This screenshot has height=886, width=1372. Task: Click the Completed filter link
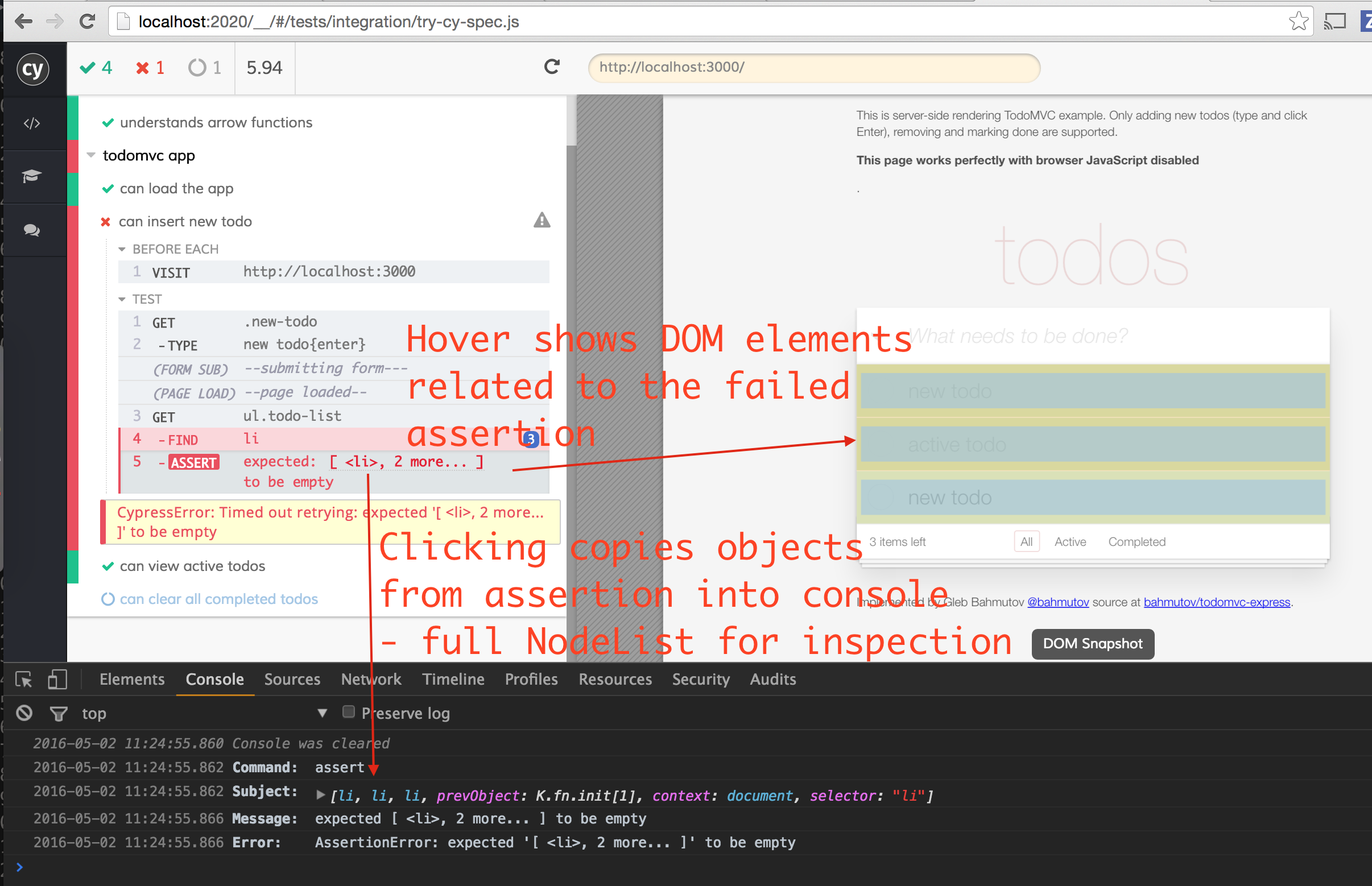(1136, 542)
